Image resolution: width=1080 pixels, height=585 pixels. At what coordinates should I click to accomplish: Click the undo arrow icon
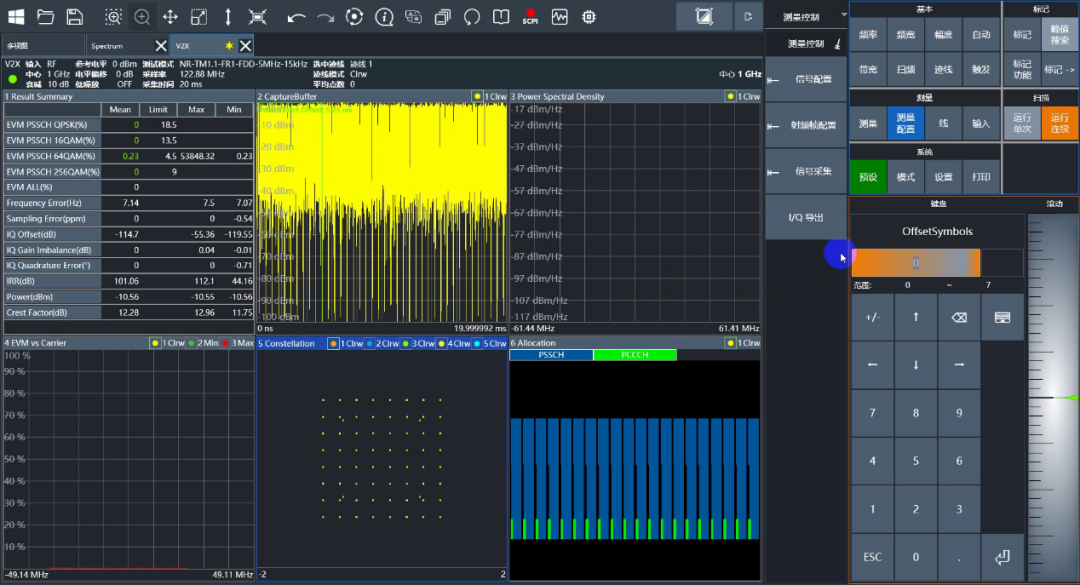coord(296,17)
